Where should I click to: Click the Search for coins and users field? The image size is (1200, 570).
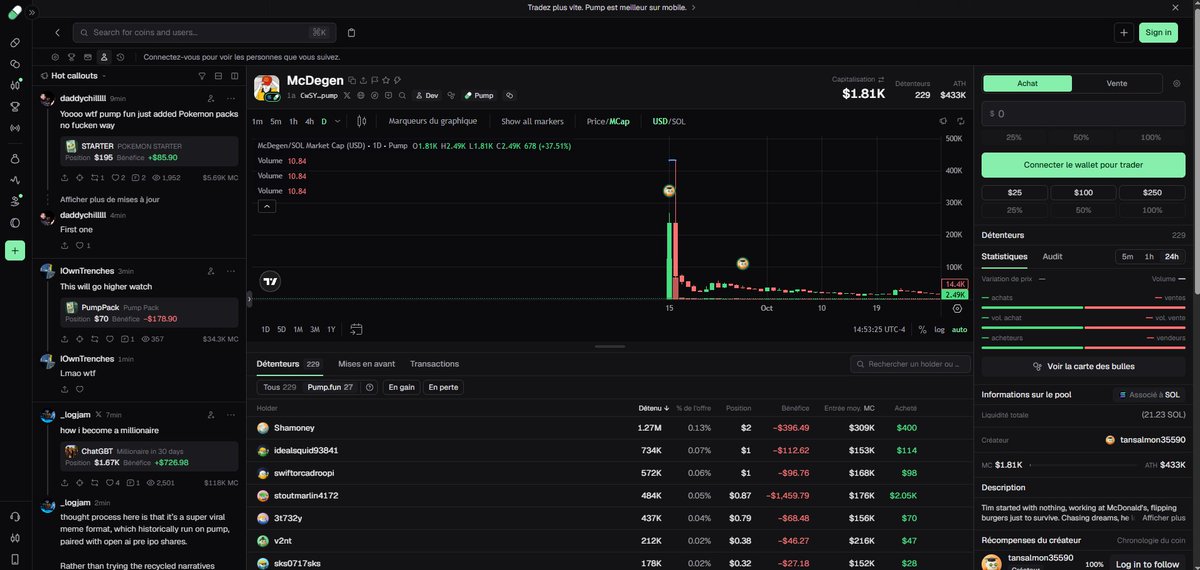pos(204,32)
